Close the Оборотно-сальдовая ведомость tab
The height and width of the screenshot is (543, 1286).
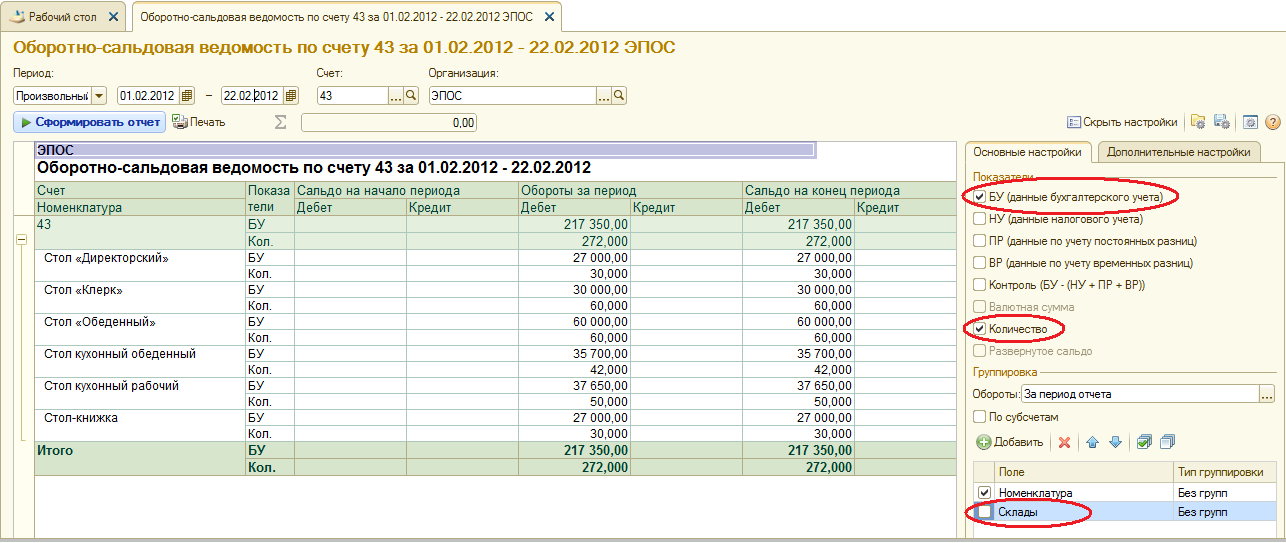548,17
